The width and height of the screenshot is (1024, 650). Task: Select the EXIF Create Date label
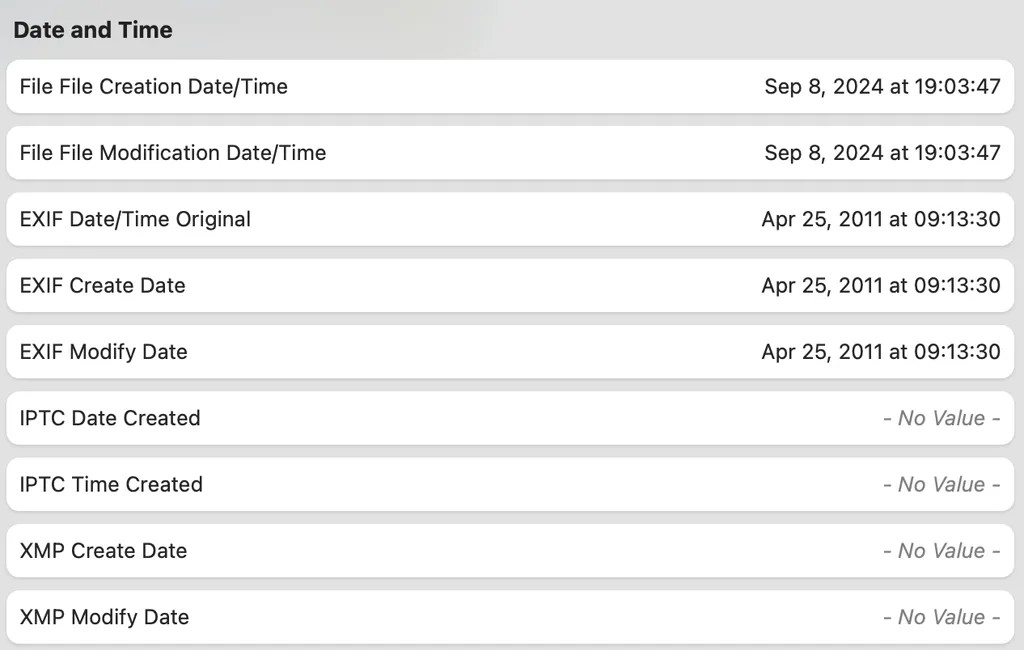coord(103,285)
